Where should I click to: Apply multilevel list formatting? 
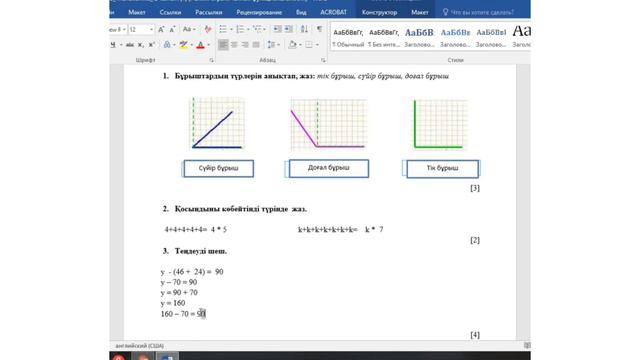coord(257,29)
